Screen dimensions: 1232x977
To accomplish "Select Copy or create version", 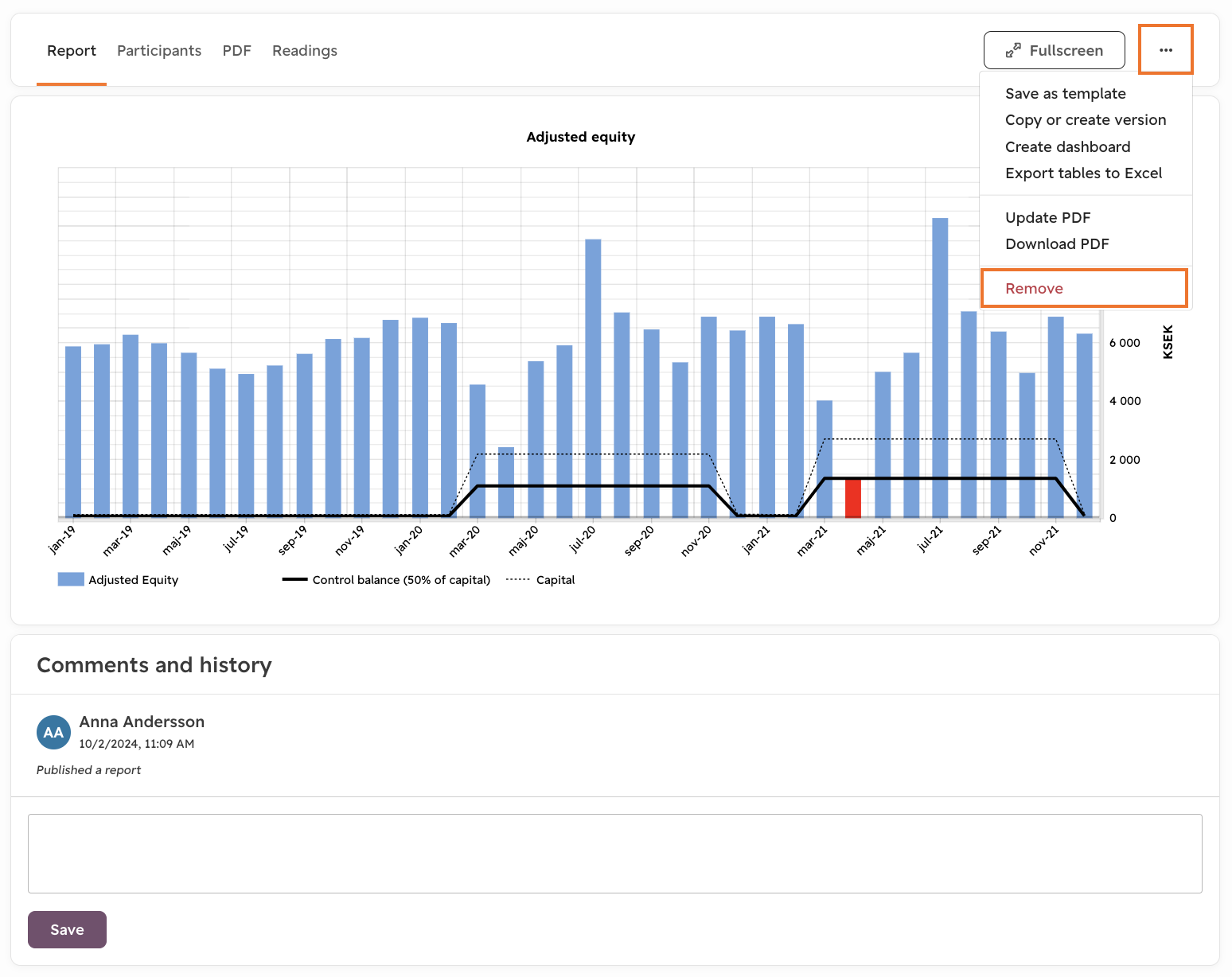I will (1086, 120).
